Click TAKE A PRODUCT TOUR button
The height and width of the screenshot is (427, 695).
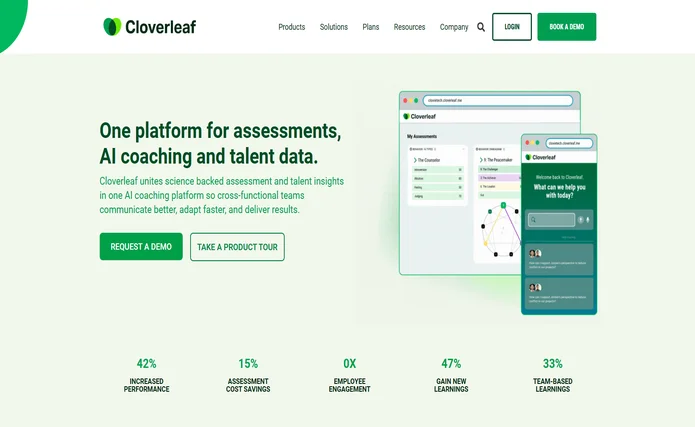pos(237,247)
